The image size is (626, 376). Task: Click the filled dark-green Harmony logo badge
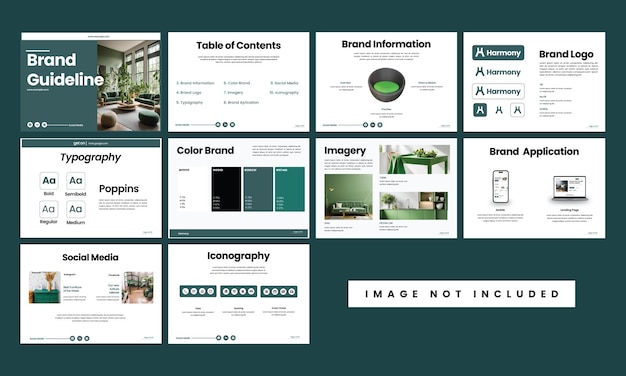pyautogui.click(x=498, y=52)
